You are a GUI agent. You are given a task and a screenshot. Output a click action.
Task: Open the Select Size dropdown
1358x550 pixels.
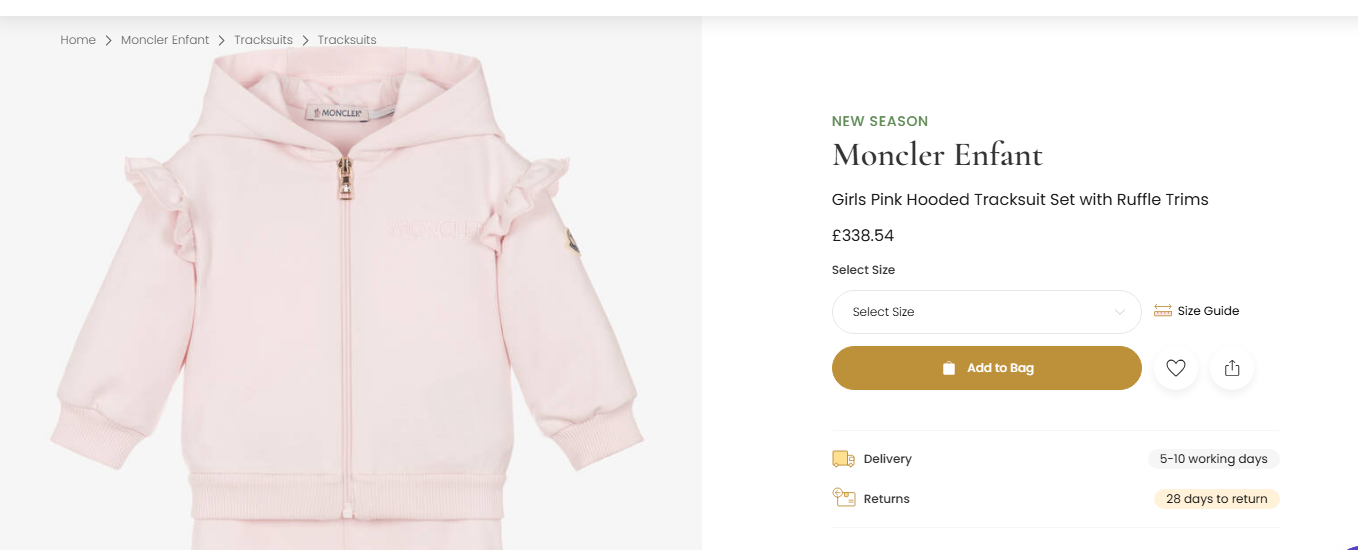985,312
